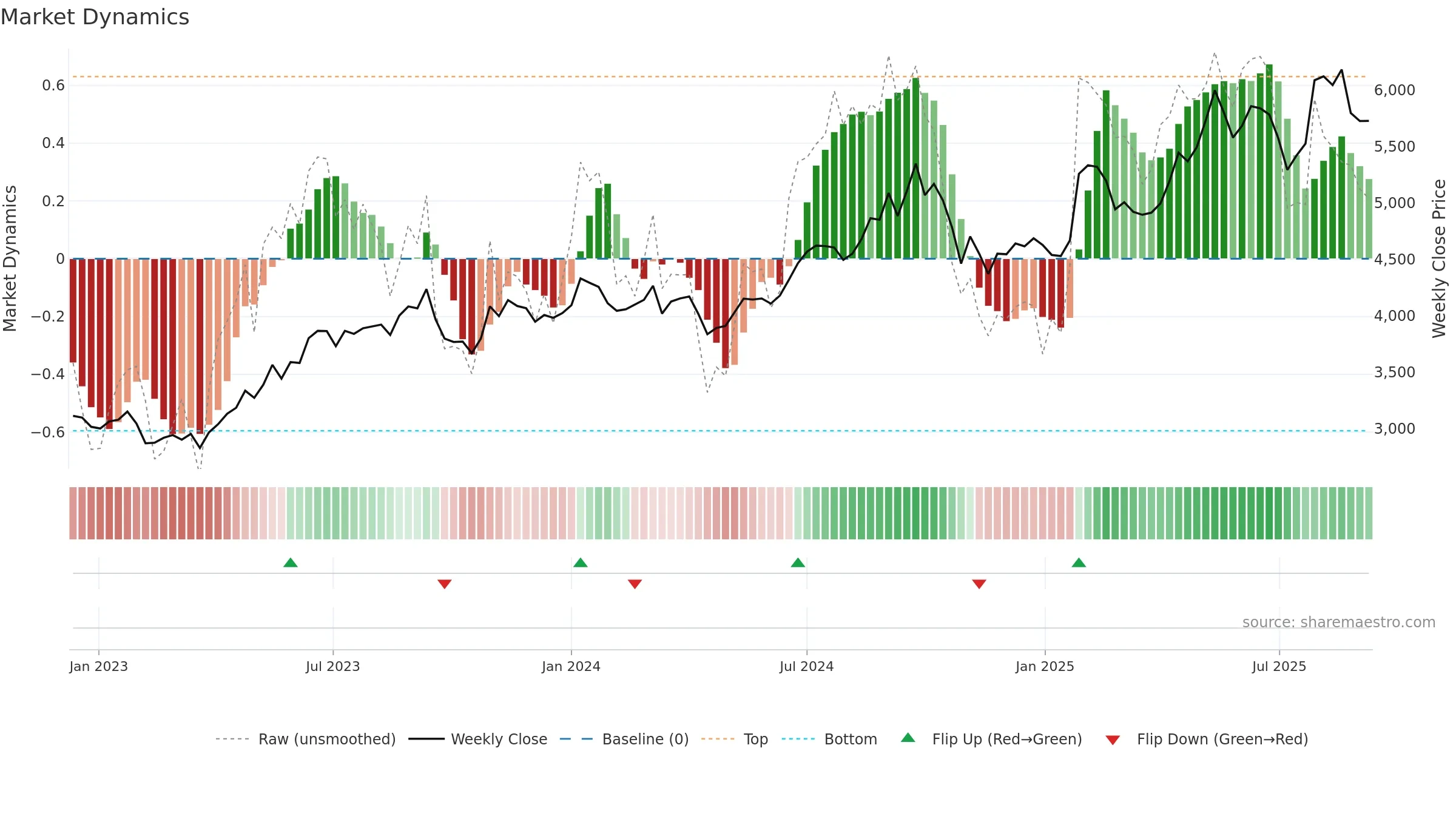Click the Jan 2023 x-axis label
1456x819 pixels.
[x=99, y=667]
